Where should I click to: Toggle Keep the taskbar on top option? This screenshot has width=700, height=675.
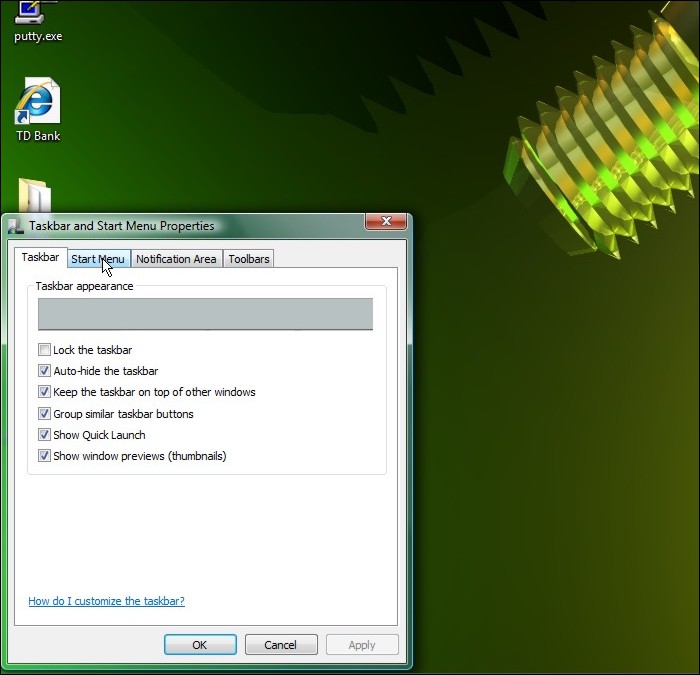click(44, 392)
